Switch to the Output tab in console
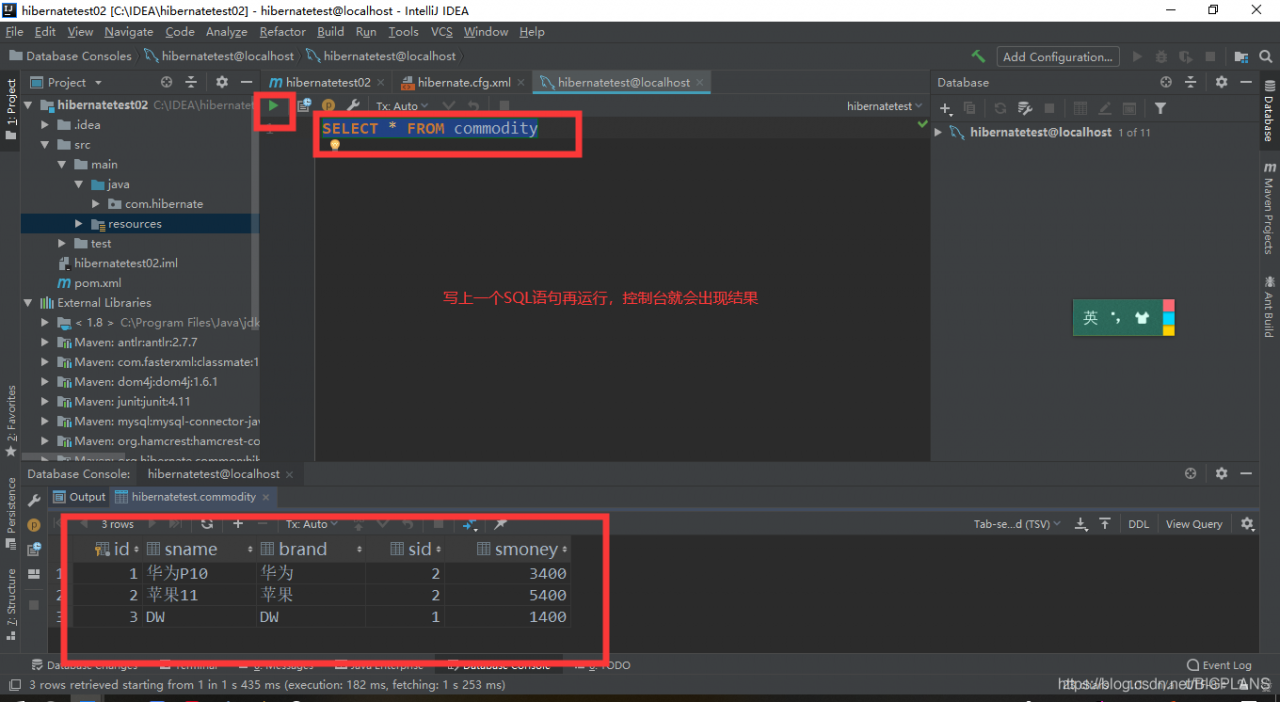 (79, 497)
